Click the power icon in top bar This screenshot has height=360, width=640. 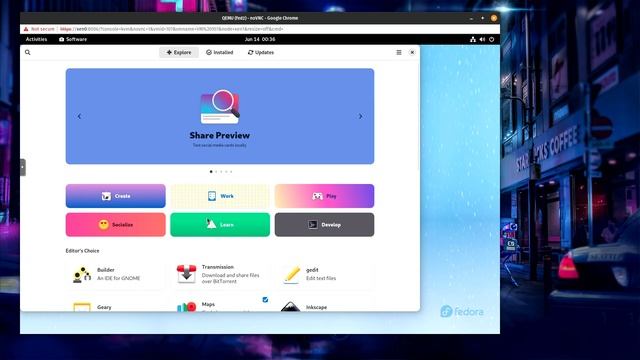(x=491, y=39)
